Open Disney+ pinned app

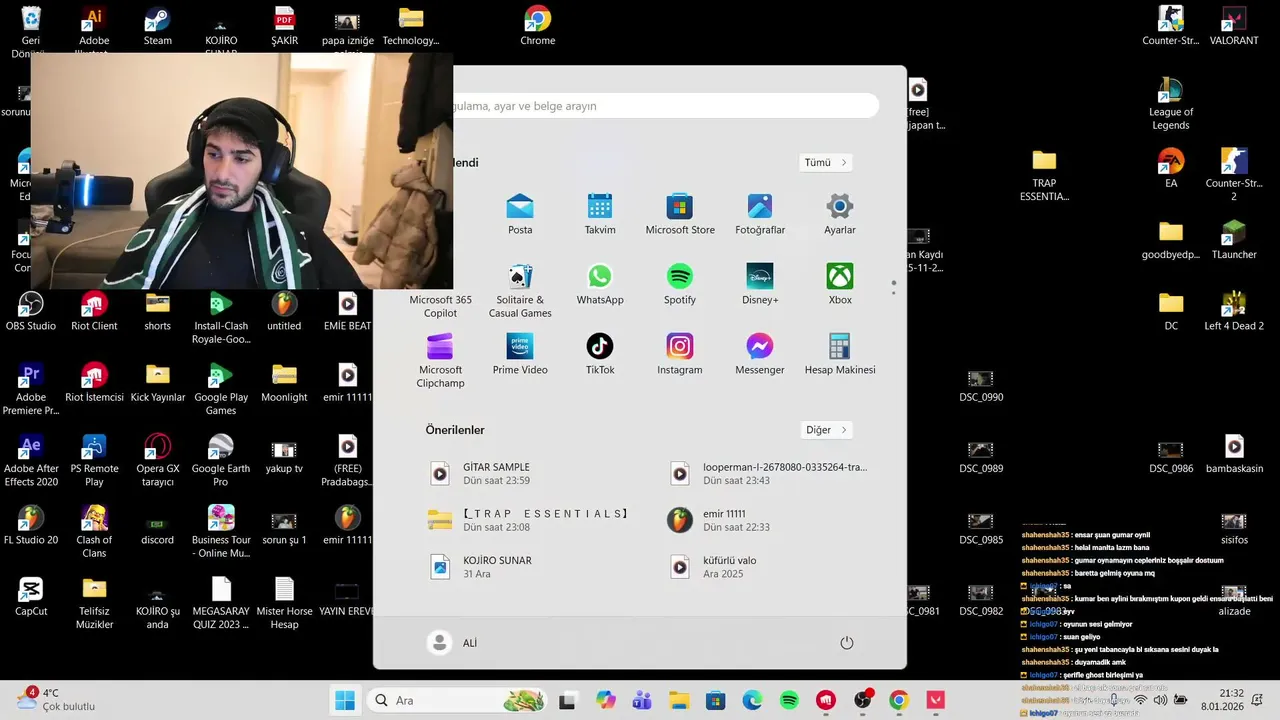click(x=760, y=284)
